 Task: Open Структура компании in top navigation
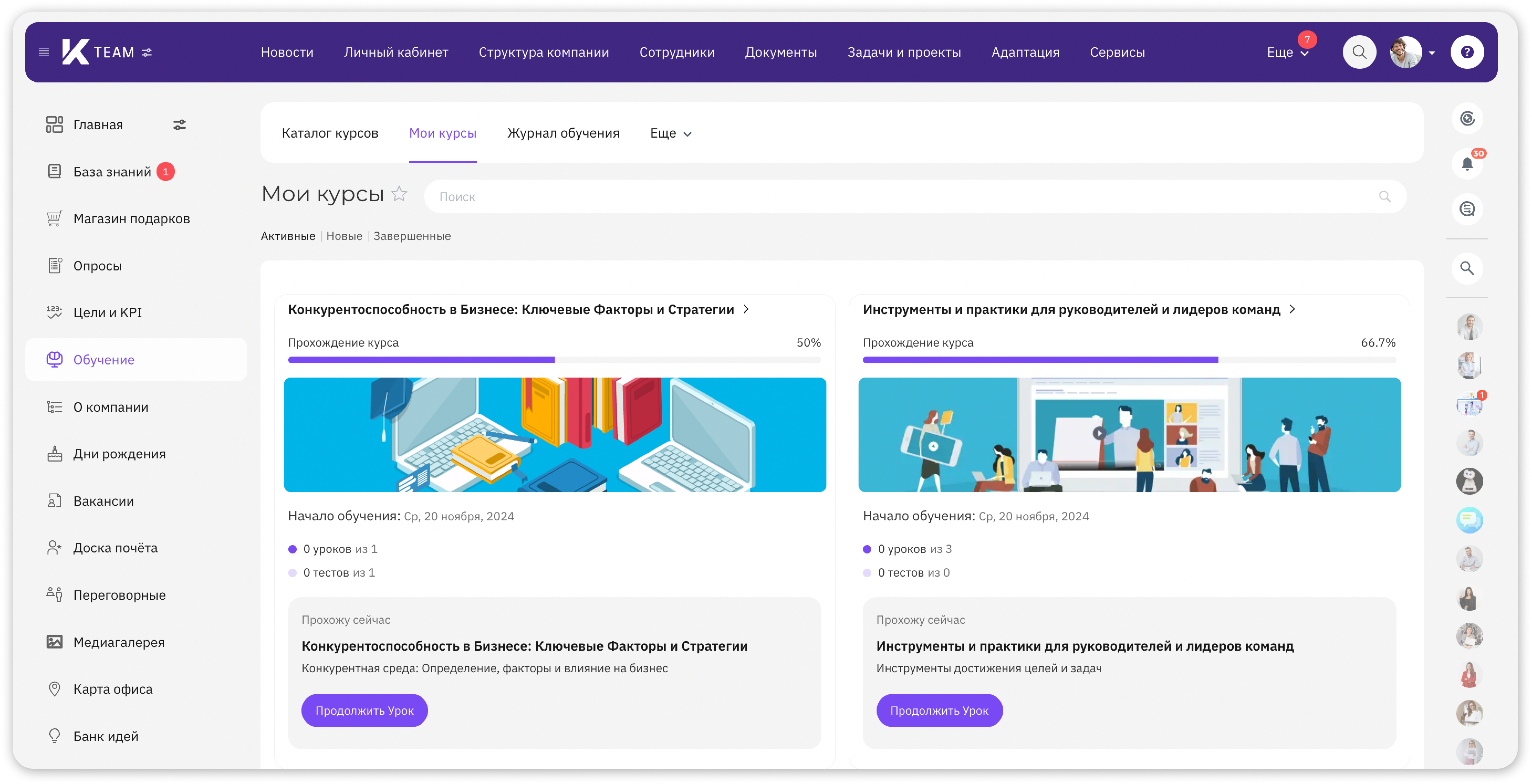point(544,52)
